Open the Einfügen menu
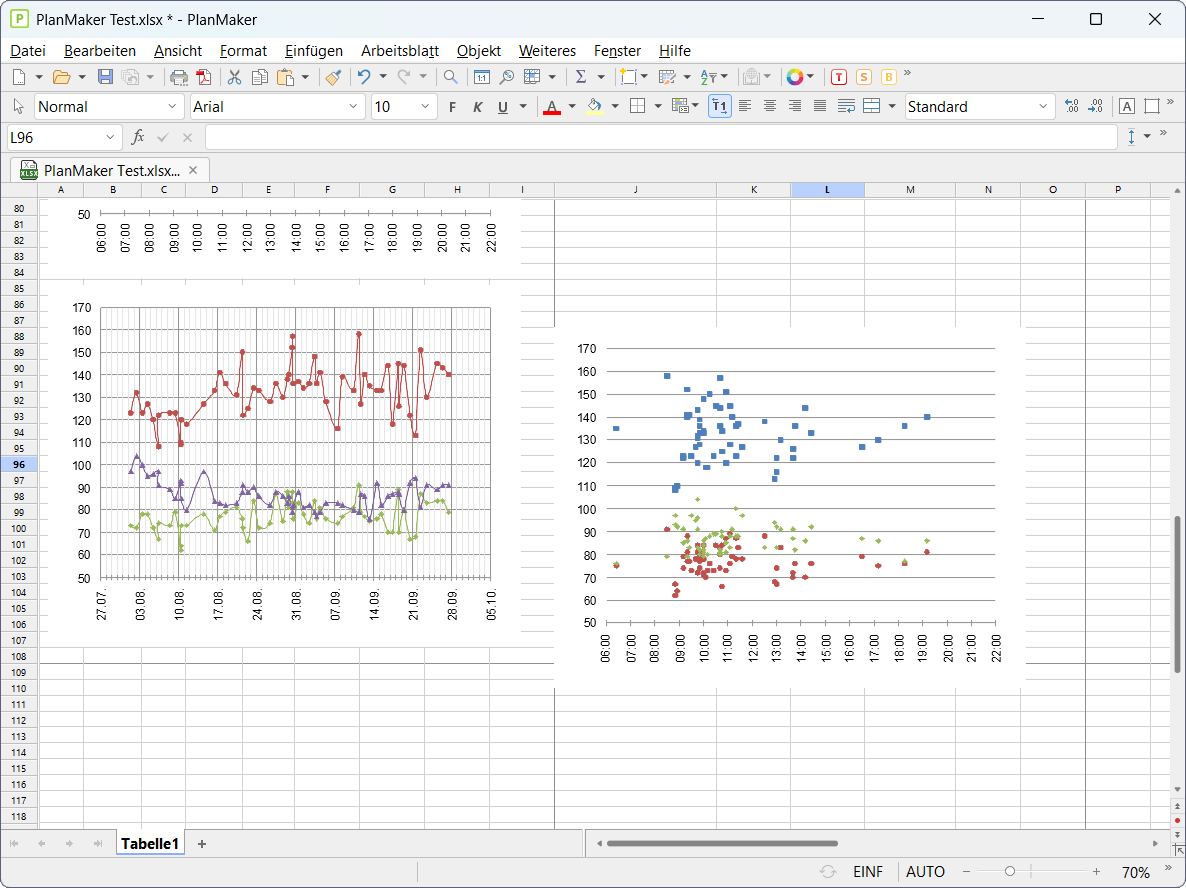Viewport: 1186px width, 888px height. click(x=314, y=51)
